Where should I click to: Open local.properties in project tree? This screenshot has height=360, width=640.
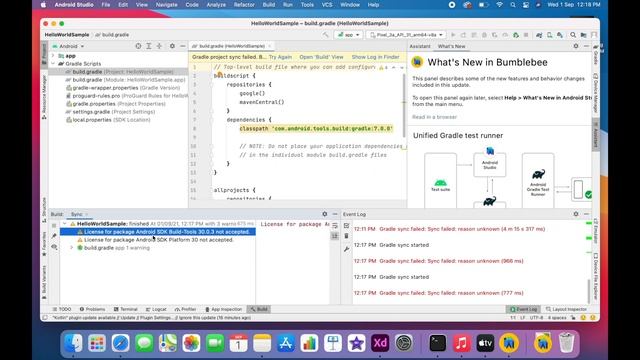tap(108, 120)
